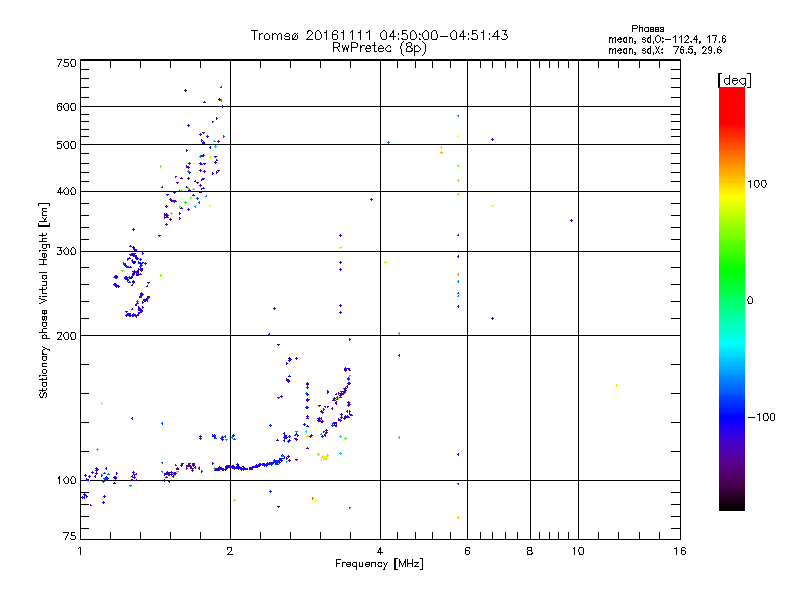Image resolution: width=800 pixels, height=600 pixels.
Task: Click the x-axis label '1'
Action: click(x=80, y=551)
